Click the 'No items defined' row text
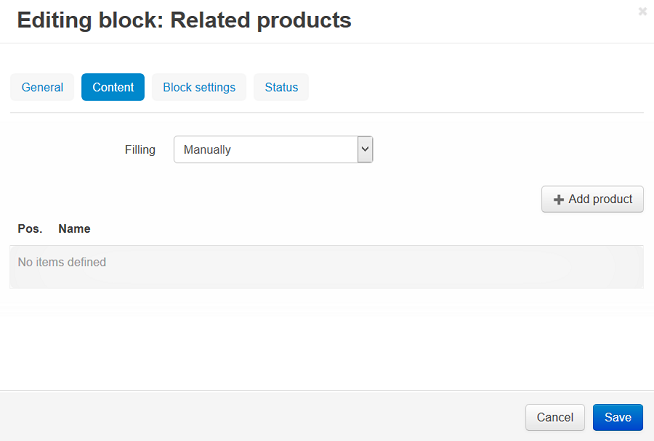The height and width of the screenshot is (441, 654). click(x=62, y=262)
